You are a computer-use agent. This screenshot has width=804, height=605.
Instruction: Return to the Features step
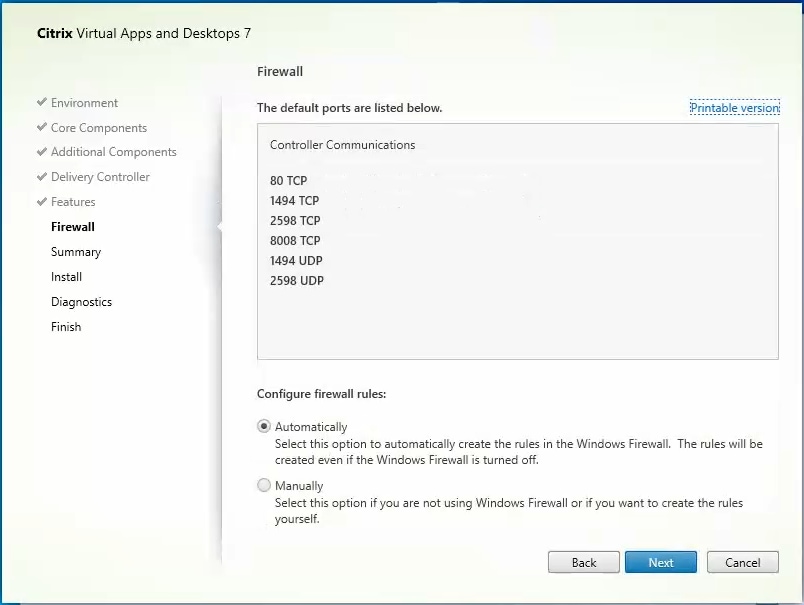73,202
